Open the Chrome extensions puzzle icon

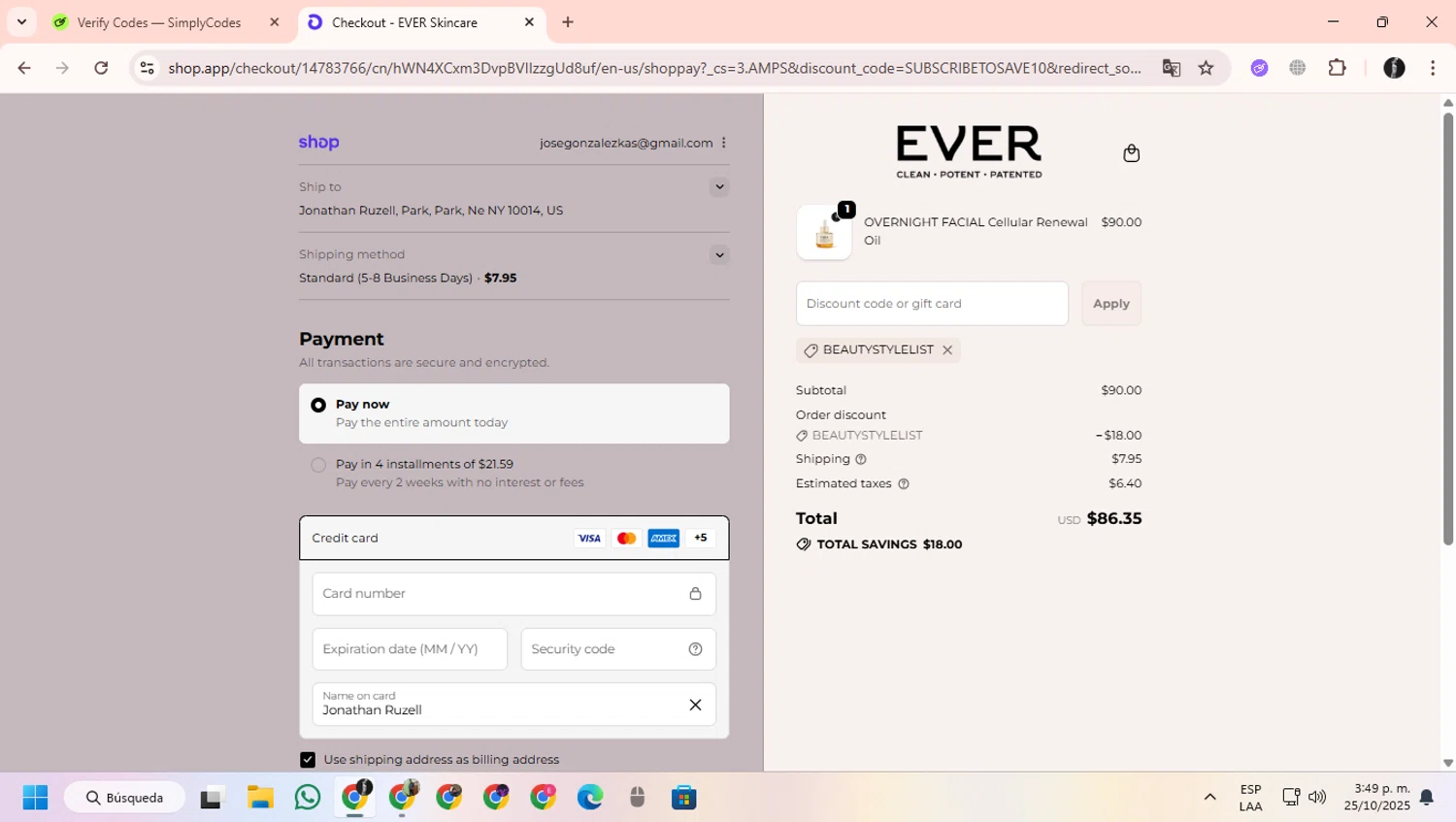(x=1338, y=68)
